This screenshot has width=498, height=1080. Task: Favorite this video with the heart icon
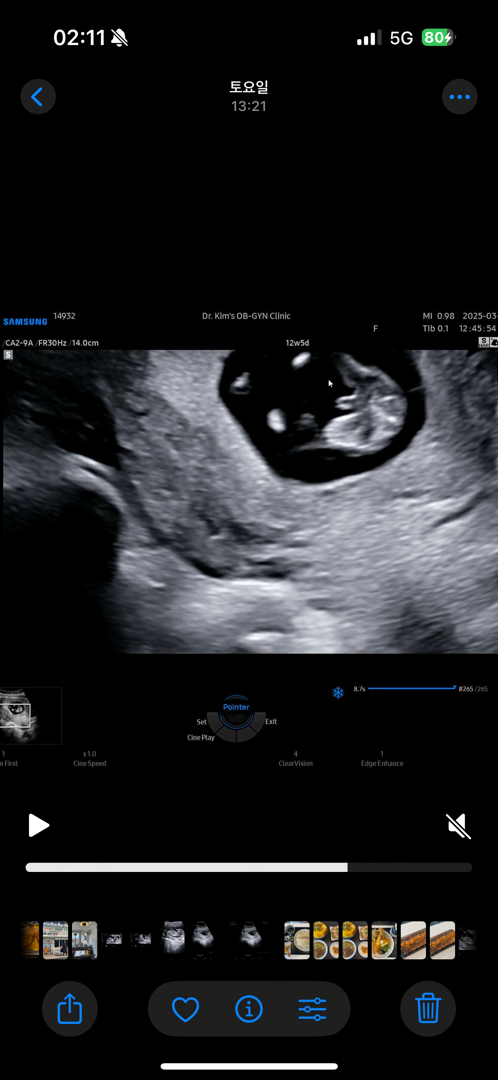[x=185, y=1010]
